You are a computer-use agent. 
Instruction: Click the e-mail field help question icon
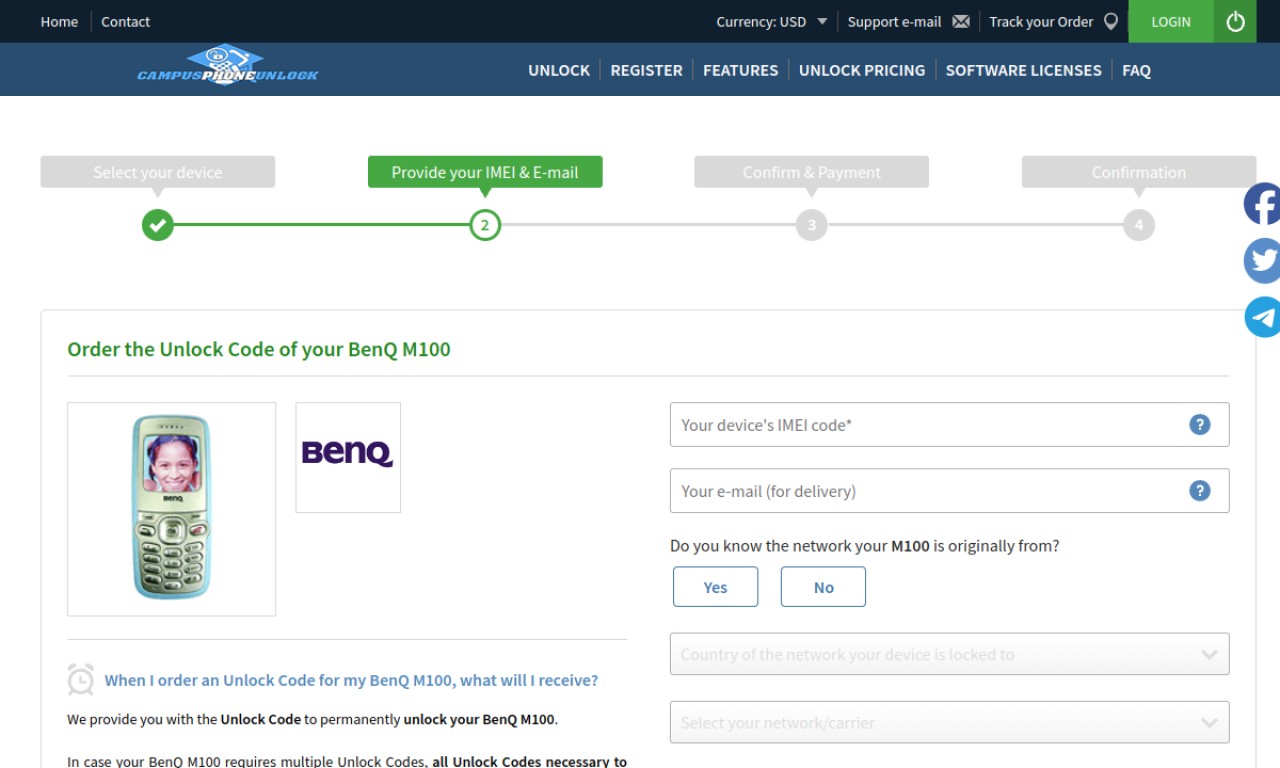[1199, 491]
